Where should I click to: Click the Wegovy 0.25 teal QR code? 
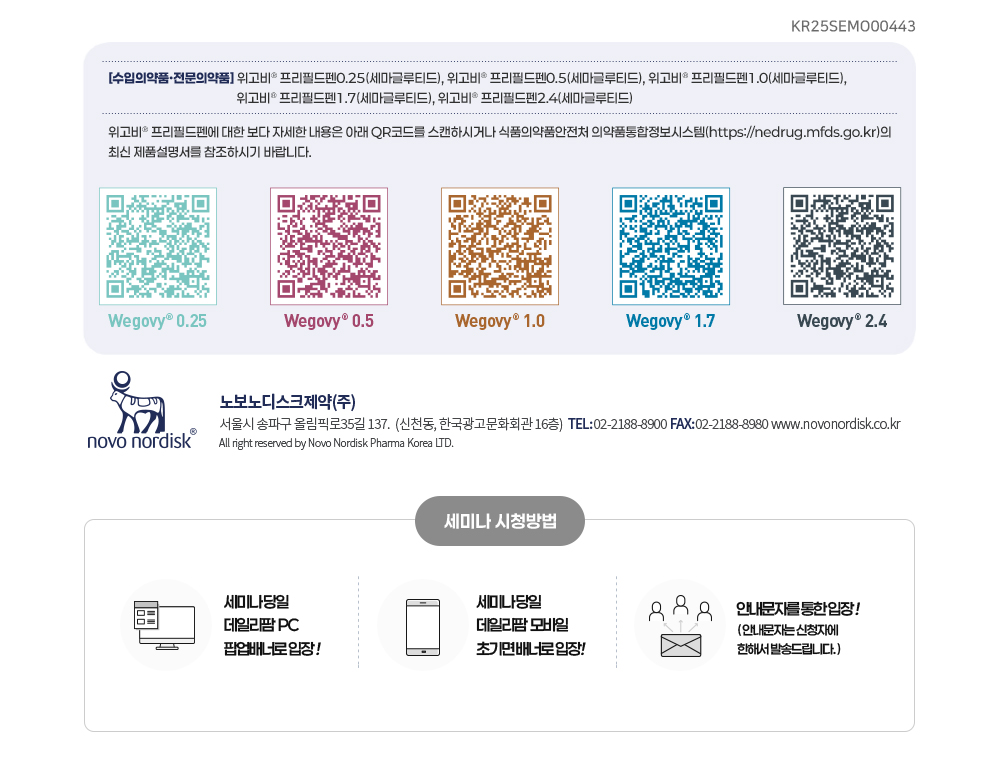pos(158,246)
